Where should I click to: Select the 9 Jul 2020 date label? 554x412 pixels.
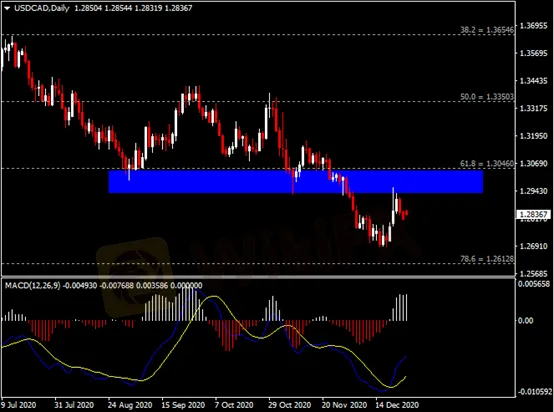tap(18, 405)
